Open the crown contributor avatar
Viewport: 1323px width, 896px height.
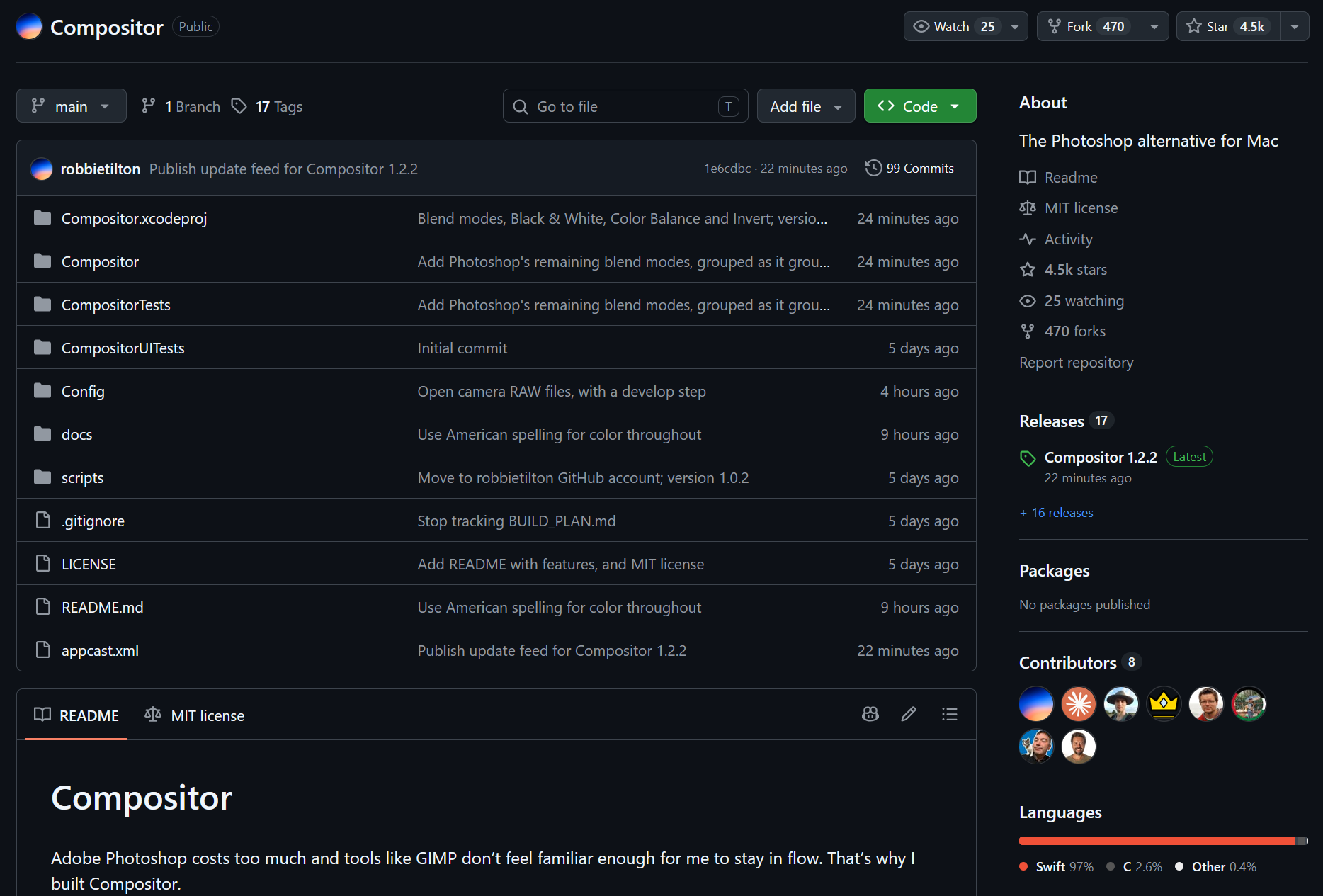click(x=1164, y=704)
